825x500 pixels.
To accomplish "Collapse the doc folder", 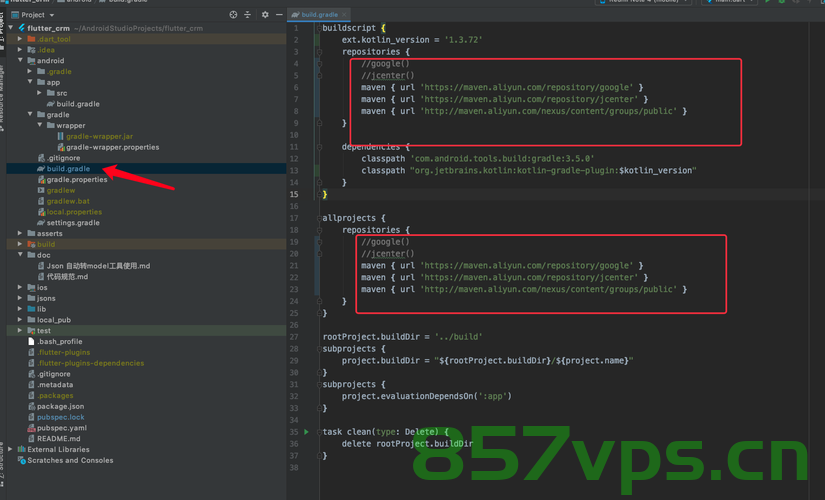I will [x=20, y=255].
